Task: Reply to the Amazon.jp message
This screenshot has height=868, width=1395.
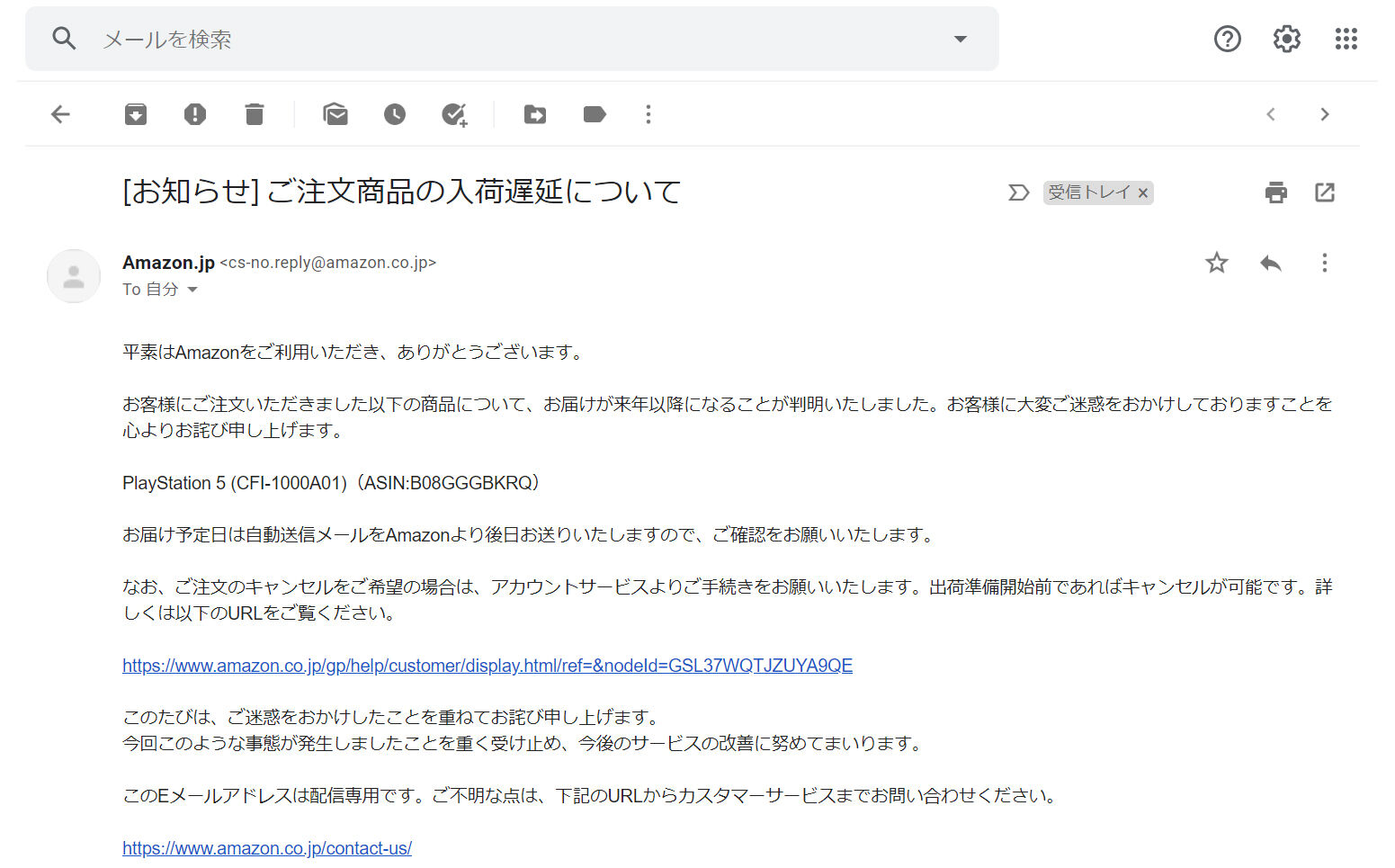Action: coord(1271,263)
